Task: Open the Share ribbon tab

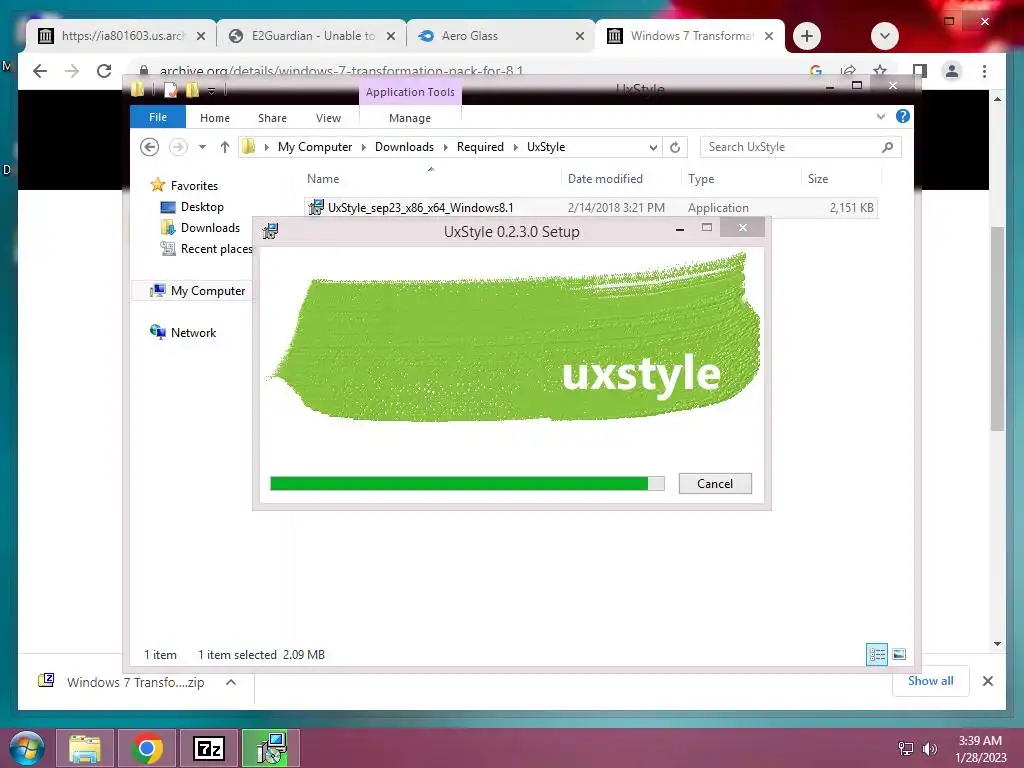Action: 272,118
